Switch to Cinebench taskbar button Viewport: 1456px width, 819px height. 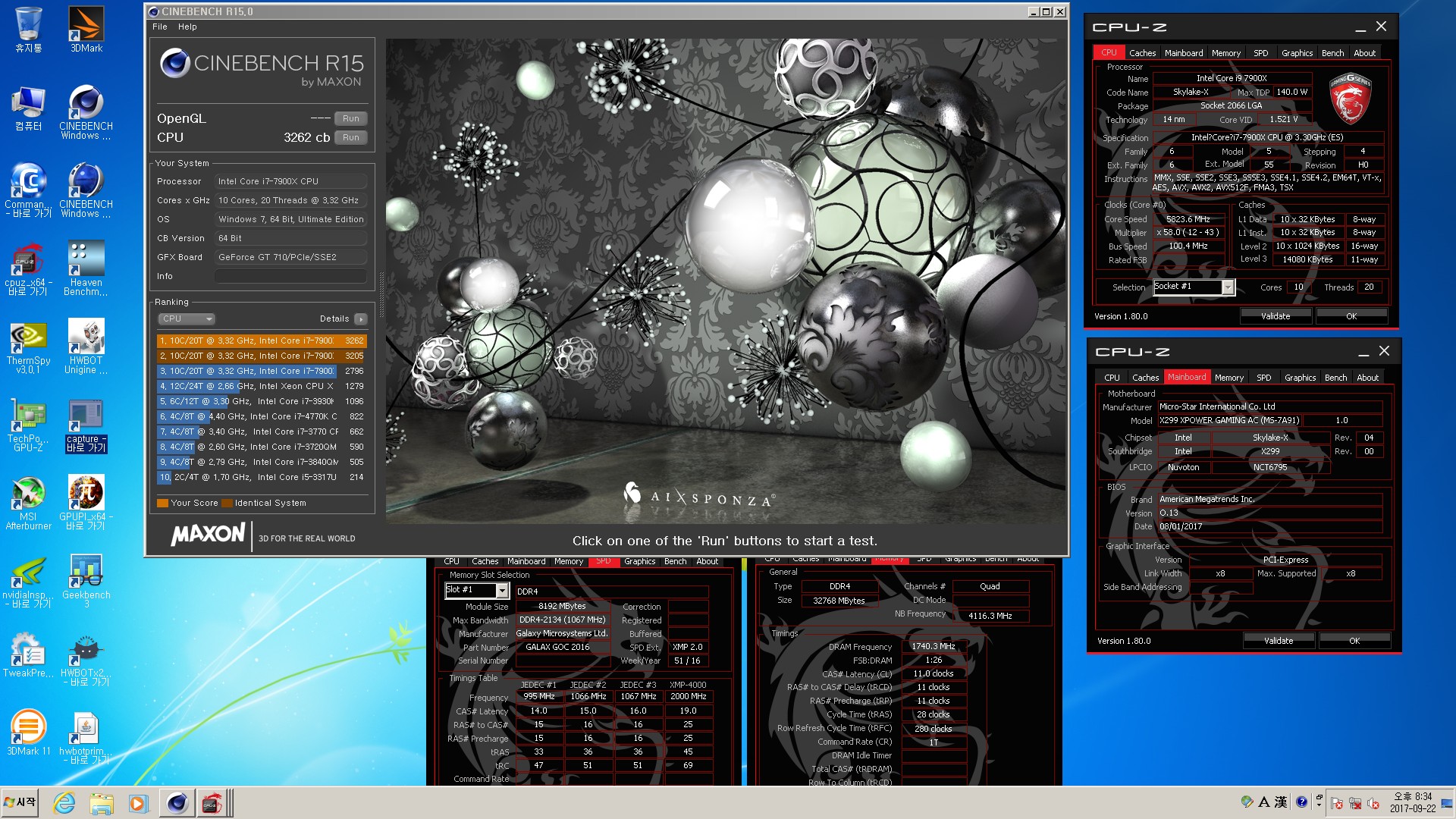177,802
